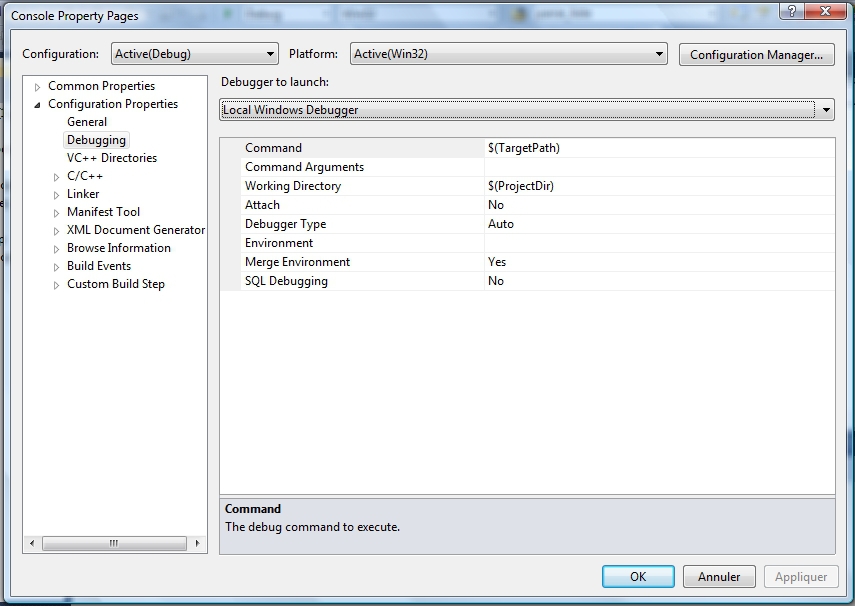Screen dimensions: 855x606
Task: Open Debugger to launch dropdown
Action: (x=526, y=110)
